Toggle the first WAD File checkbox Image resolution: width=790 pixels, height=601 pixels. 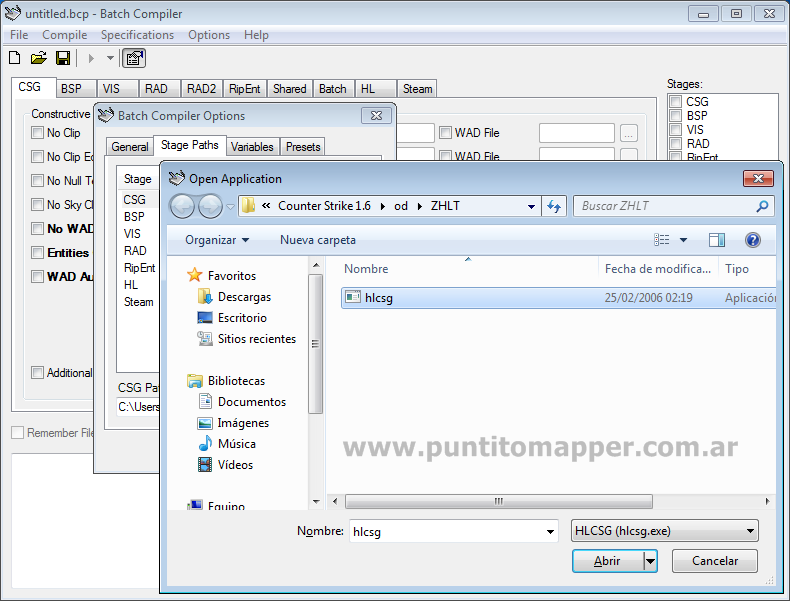click(445, 132)
